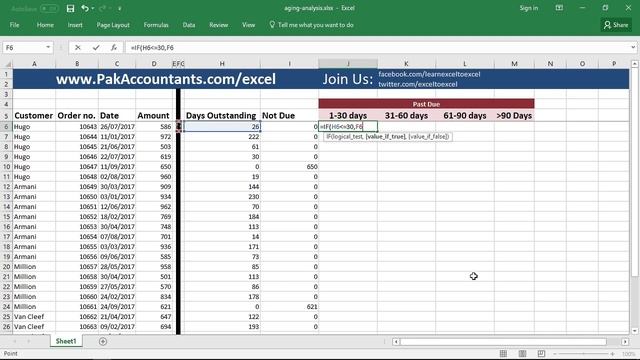
Task: Select the Sheet1 tab
Action: click(66, 341)
